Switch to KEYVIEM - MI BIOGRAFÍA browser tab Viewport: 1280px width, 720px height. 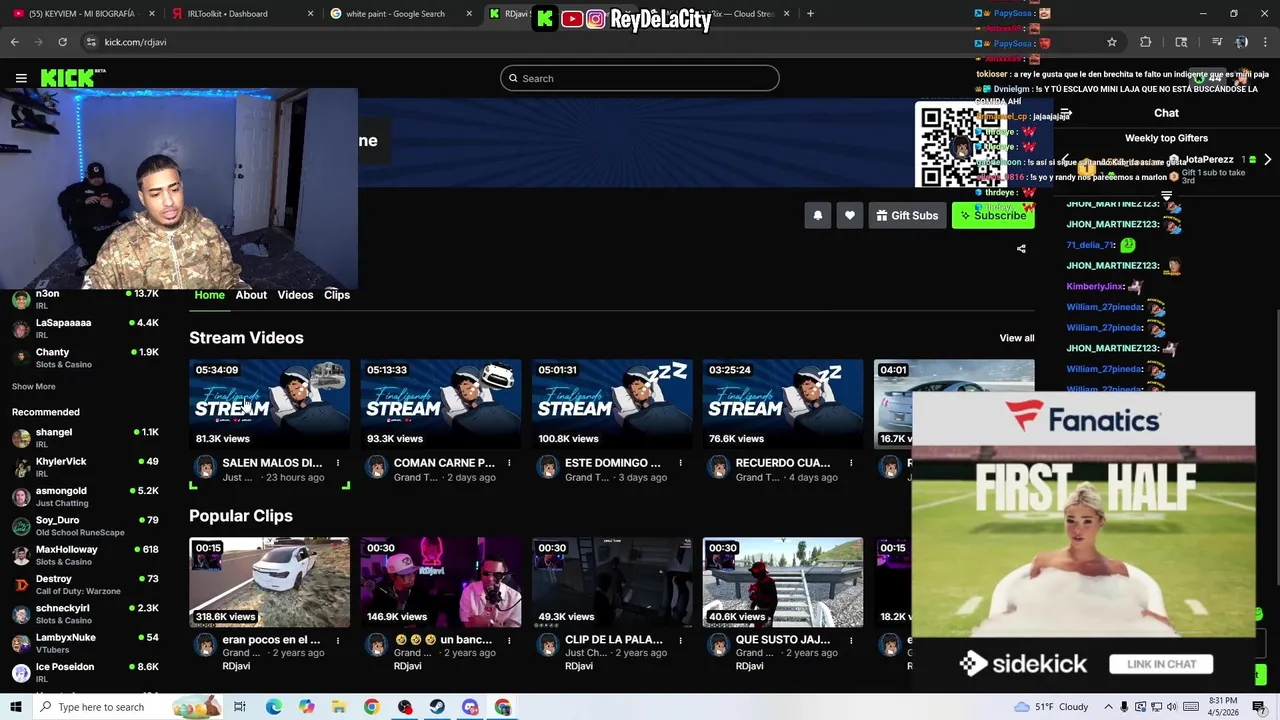pos(84,14)
